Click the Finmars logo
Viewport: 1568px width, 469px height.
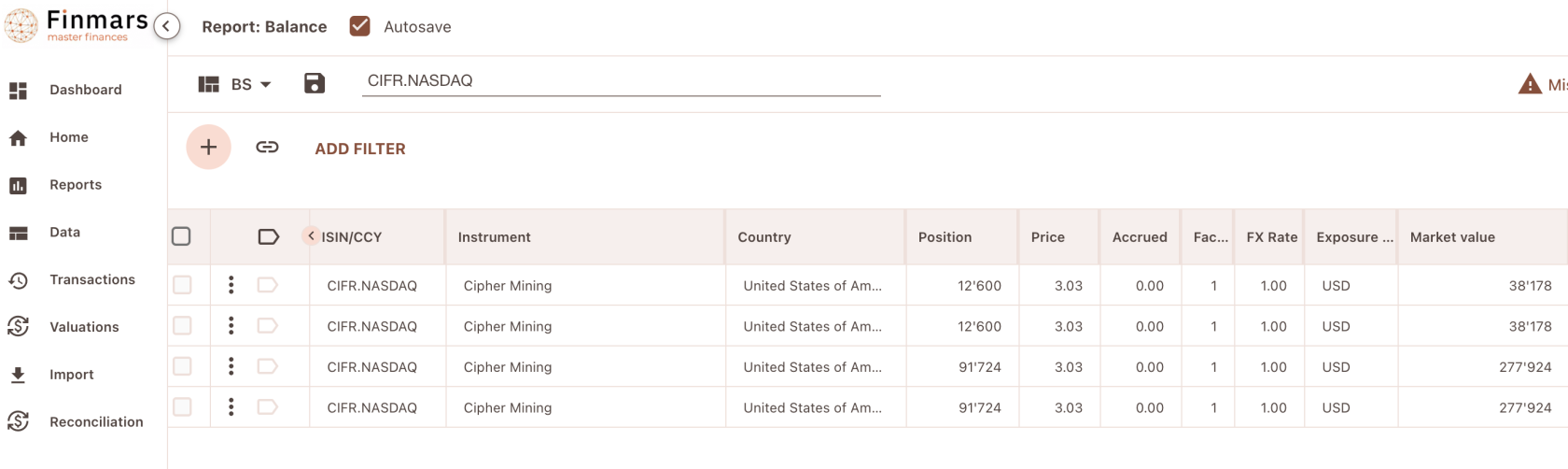coord(77,25)
